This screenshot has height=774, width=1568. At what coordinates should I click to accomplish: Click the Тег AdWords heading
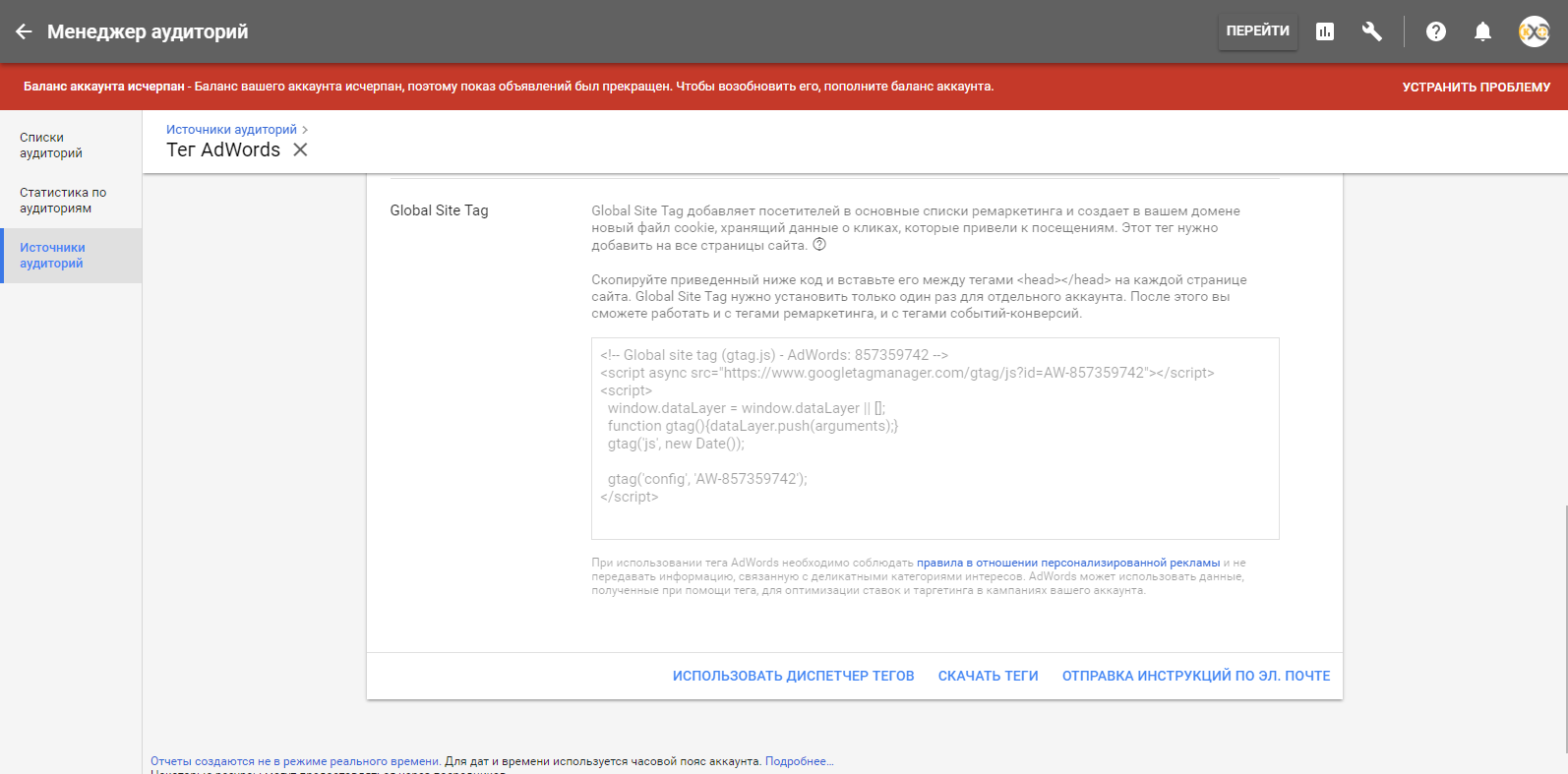click(223, 149)
